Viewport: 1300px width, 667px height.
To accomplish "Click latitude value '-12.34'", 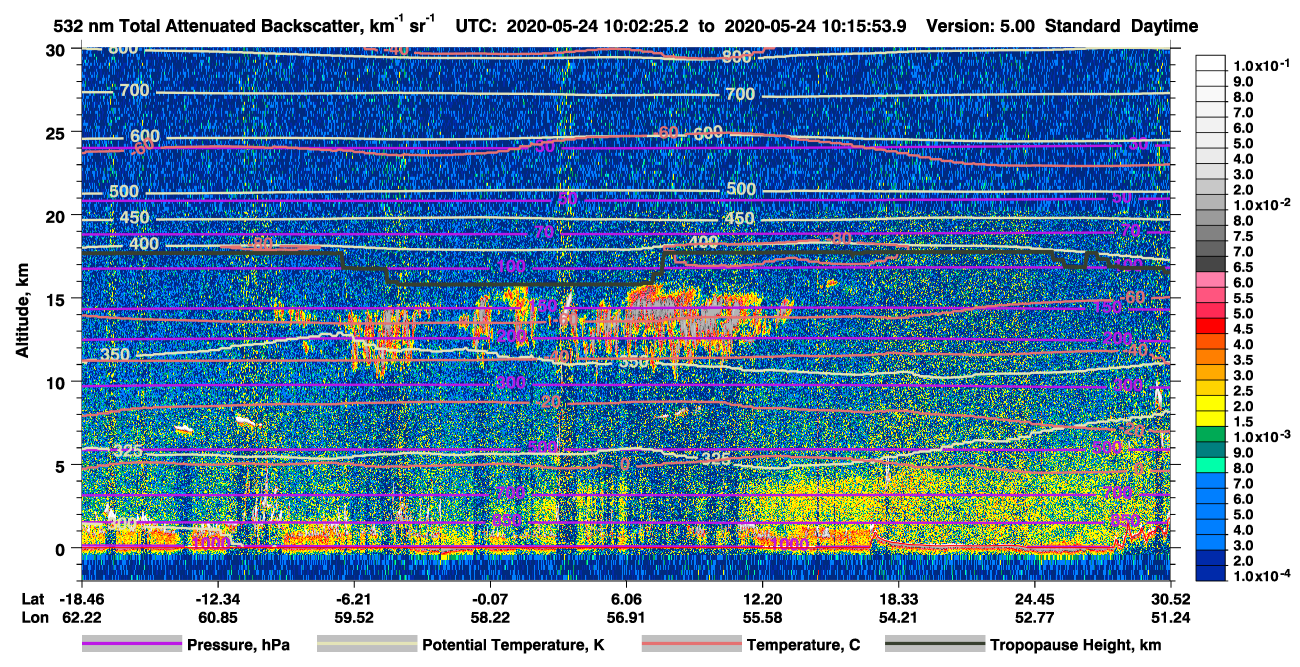I will 217,600.
